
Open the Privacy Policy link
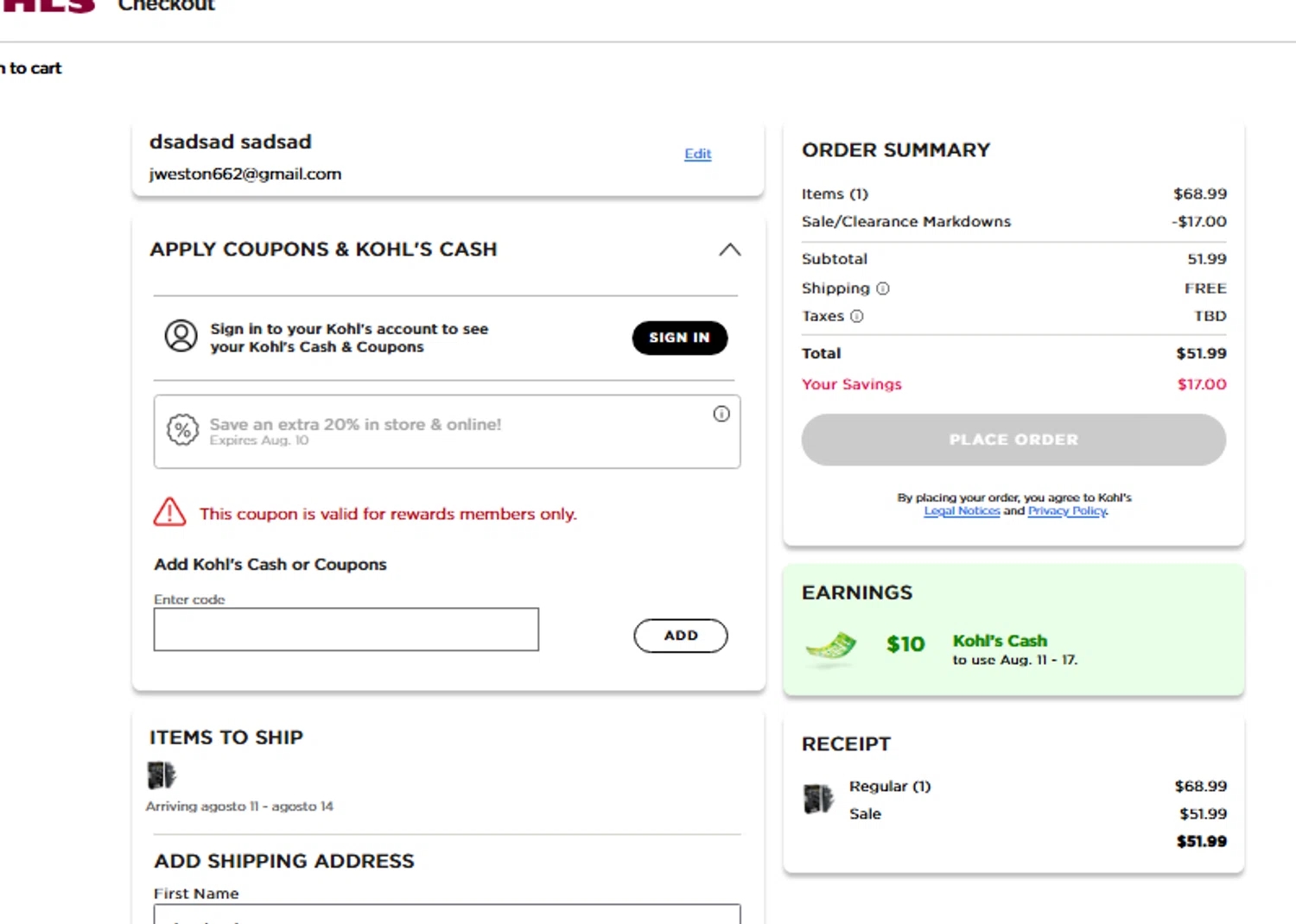coord(1067,511)
